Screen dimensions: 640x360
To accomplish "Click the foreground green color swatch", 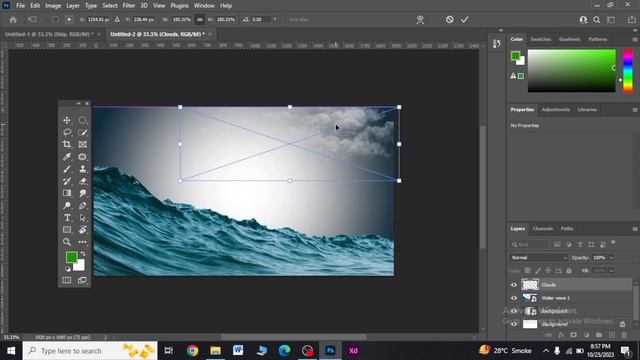I will (71, 257).
